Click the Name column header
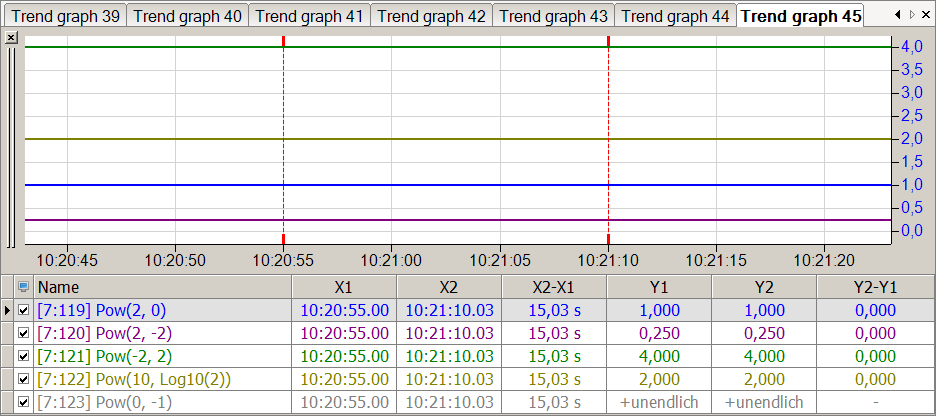This screenshot has width=936, height=416. click(x=162, y=287)
